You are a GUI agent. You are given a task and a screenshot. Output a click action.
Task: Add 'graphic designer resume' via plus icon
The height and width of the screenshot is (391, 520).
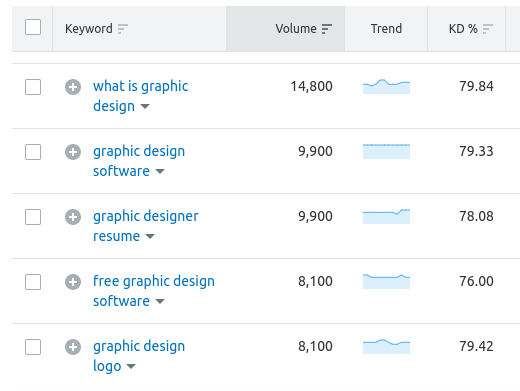tap(73, 217)
